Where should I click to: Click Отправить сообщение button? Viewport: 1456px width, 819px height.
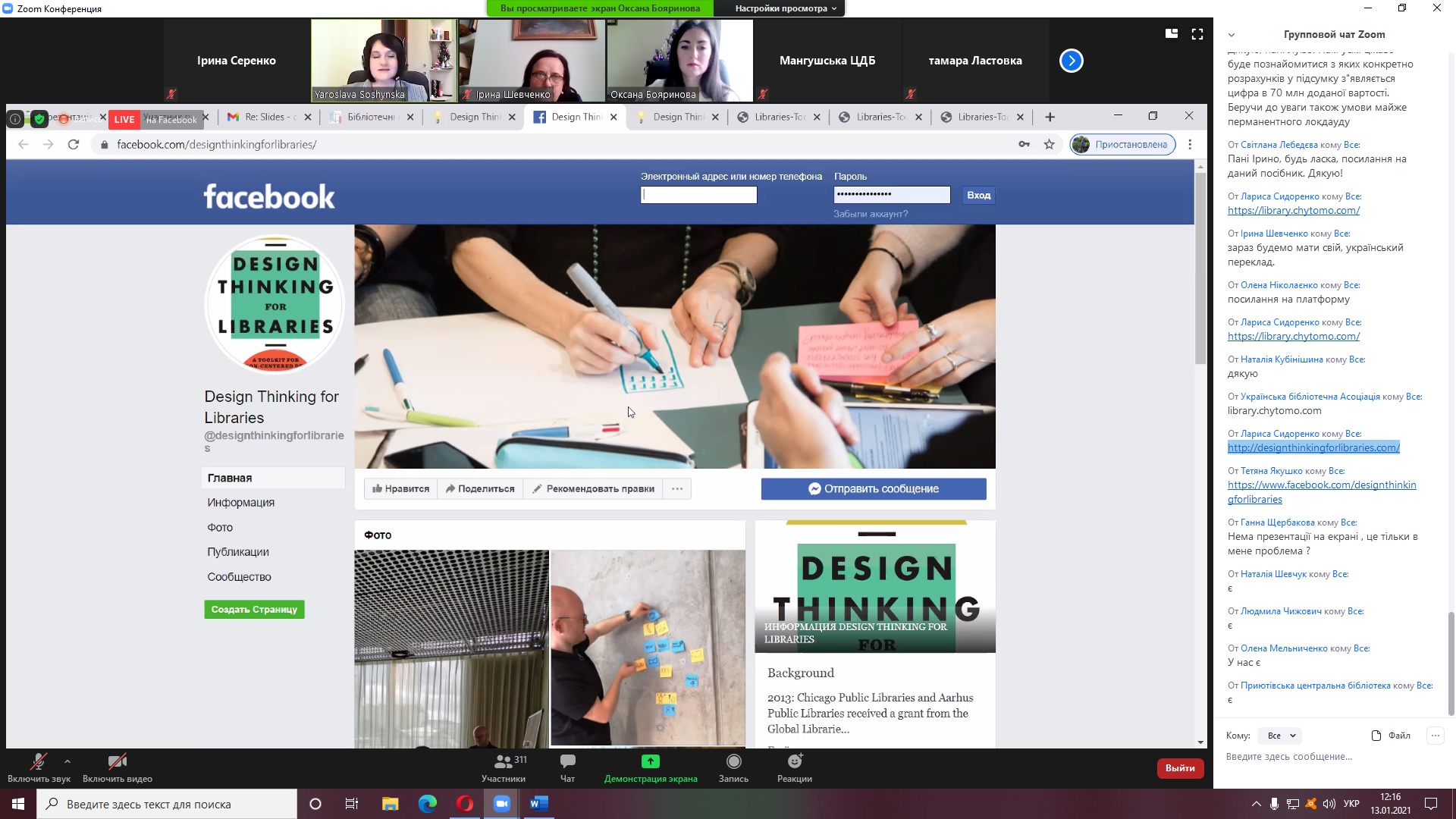874,489
